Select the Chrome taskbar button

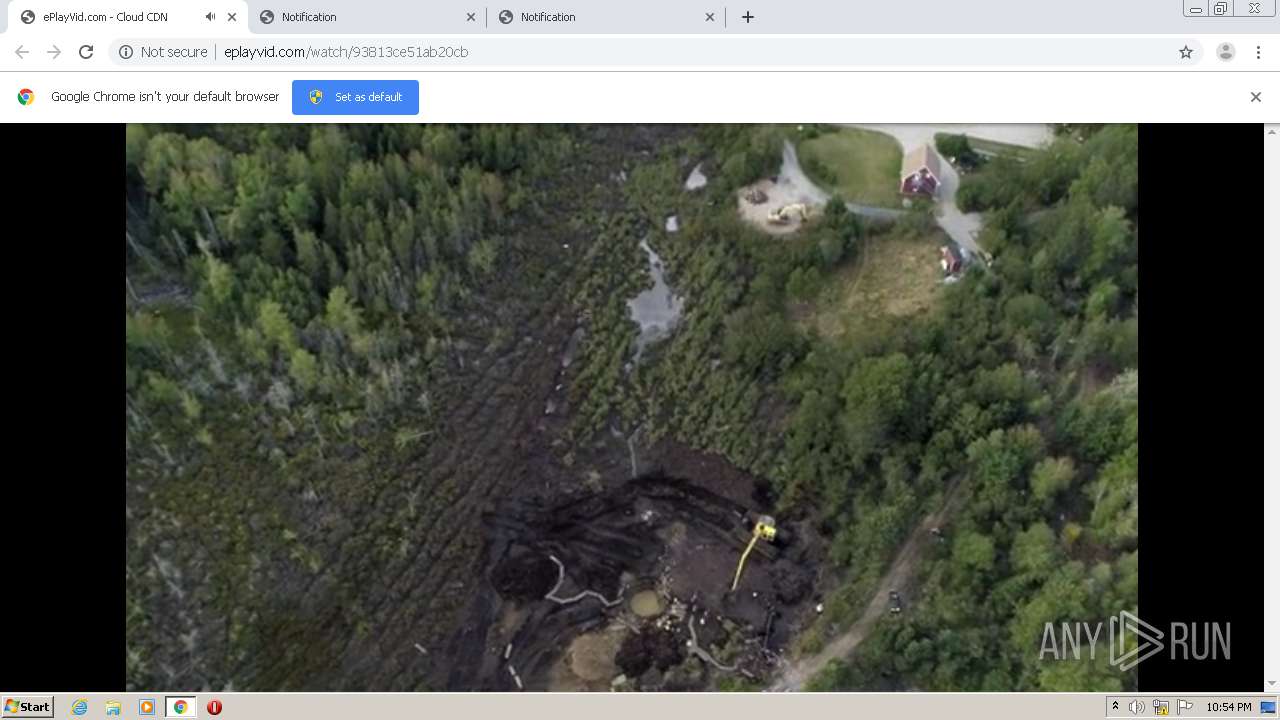[x=181, y=707]
